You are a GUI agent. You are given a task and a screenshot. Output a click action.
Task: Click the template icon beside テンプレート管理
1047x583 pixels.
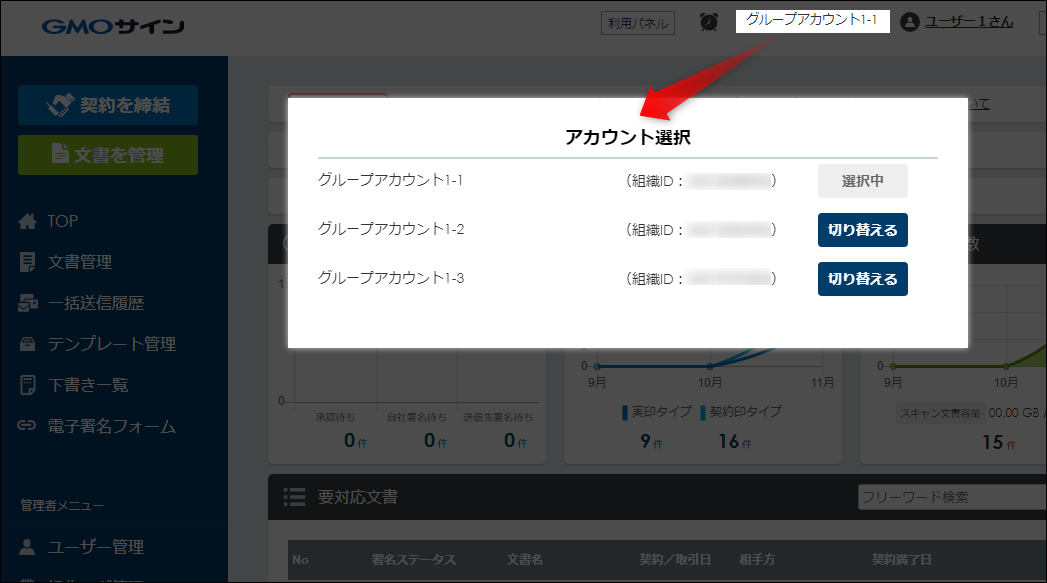click(x=27, y=344)
